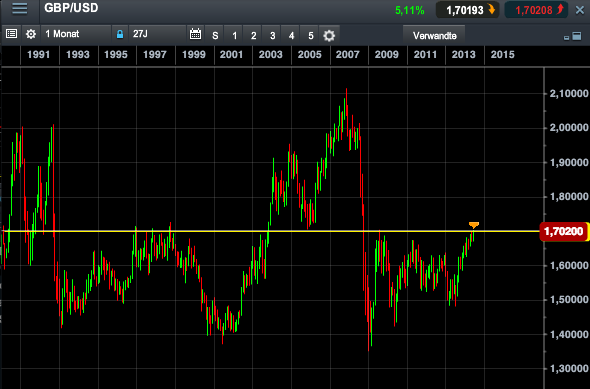Open the hamburger menu beside GBP/USD
This screenshot has height=389, width=590.
pyautogui.click(x=19, y=9)
